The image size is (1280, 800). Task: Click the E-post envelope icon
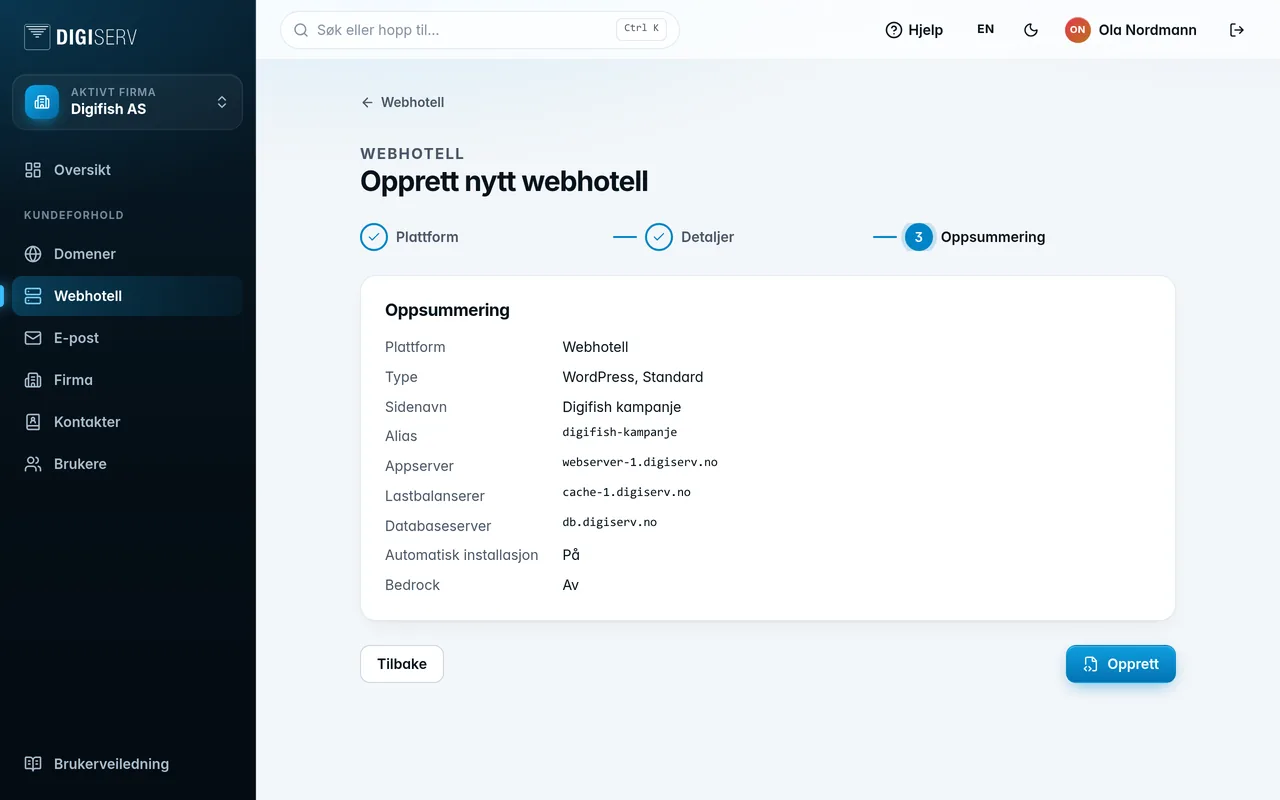(33, 338)
